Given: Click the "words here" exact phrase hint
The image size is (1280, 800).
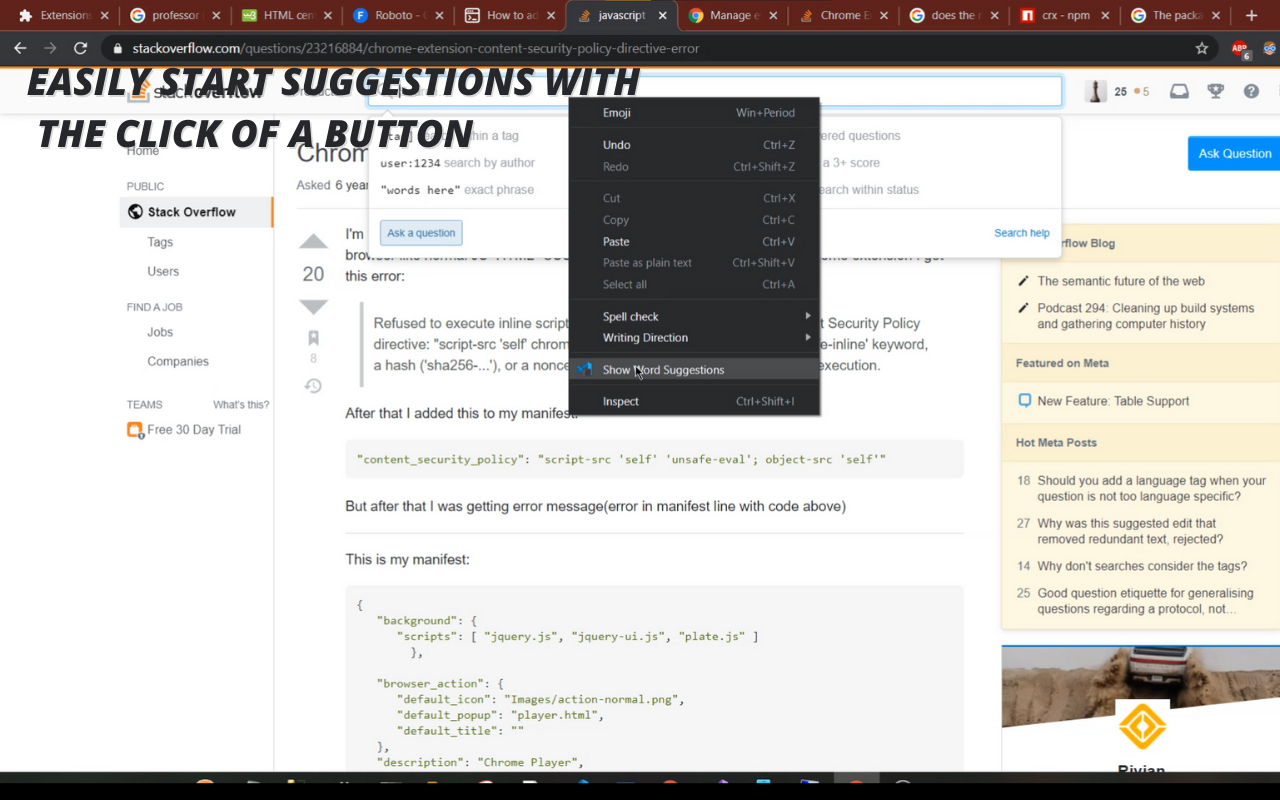Looking at the screenshot, I should tap(457, 190).
